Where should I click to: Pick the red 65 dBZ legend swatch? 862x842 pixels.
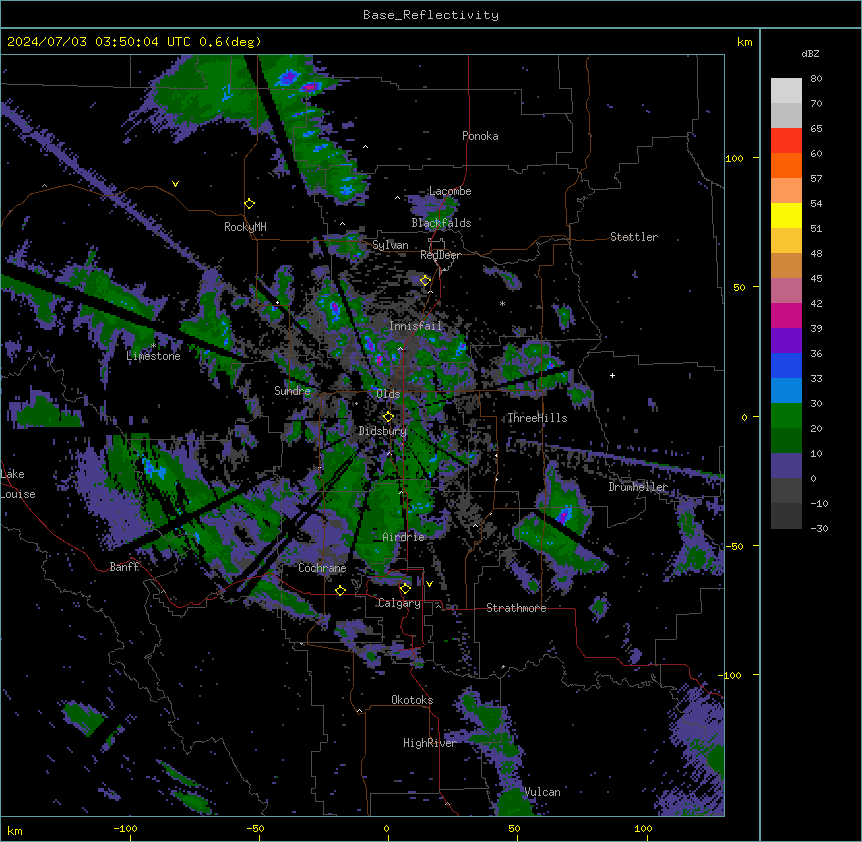coord(786,141)
